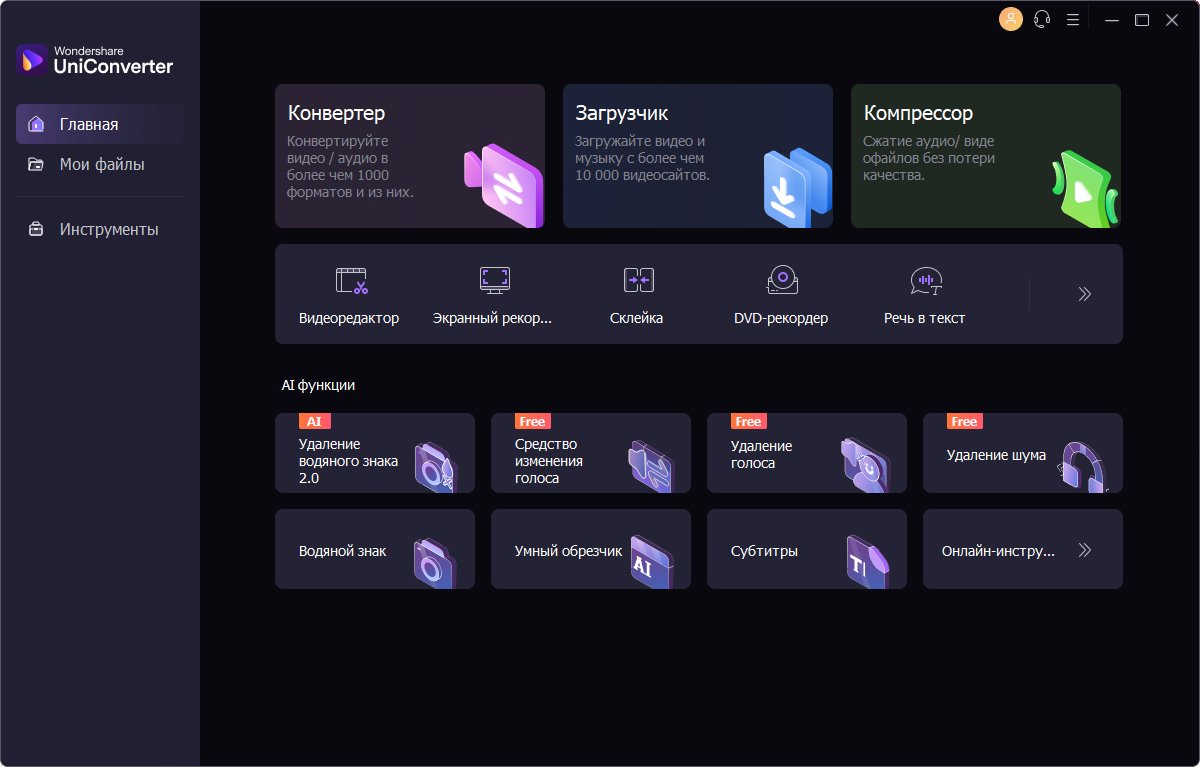This screenshot has width=1200, height=767.
Task: Open the Компрессор card
Action: (986, 156)
